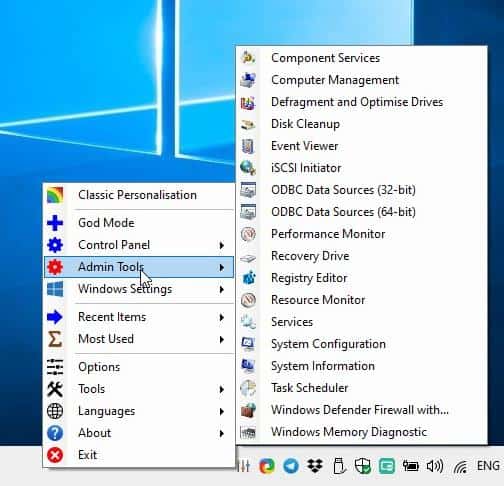Expand the About submenu arrow
The height and width of the screenshot is (486, 504).
click(221, 433)
